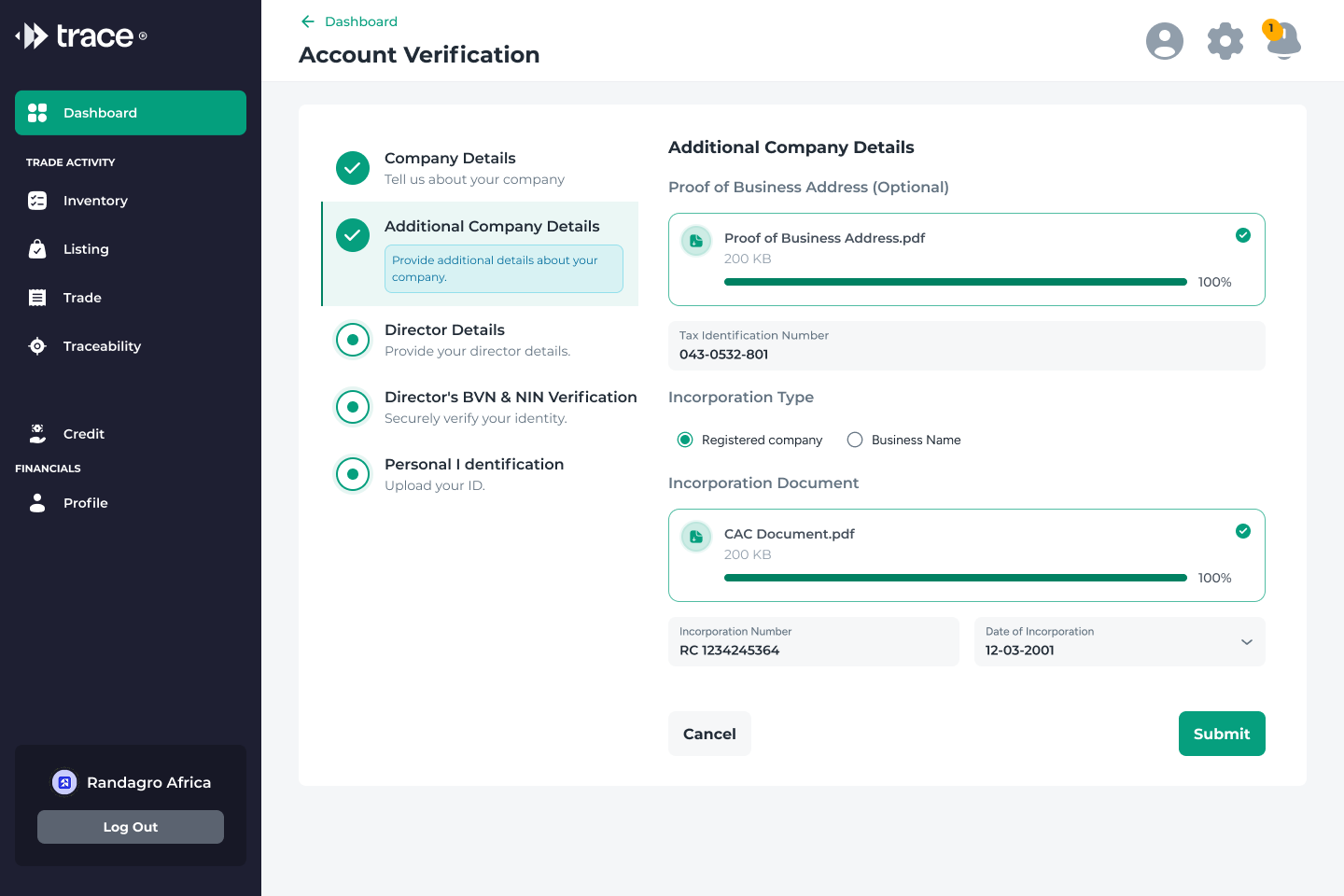This screenshot has height=896, width=1344.
Task: Click the Credit hand-coin icon
Action: tap(37, 434)
